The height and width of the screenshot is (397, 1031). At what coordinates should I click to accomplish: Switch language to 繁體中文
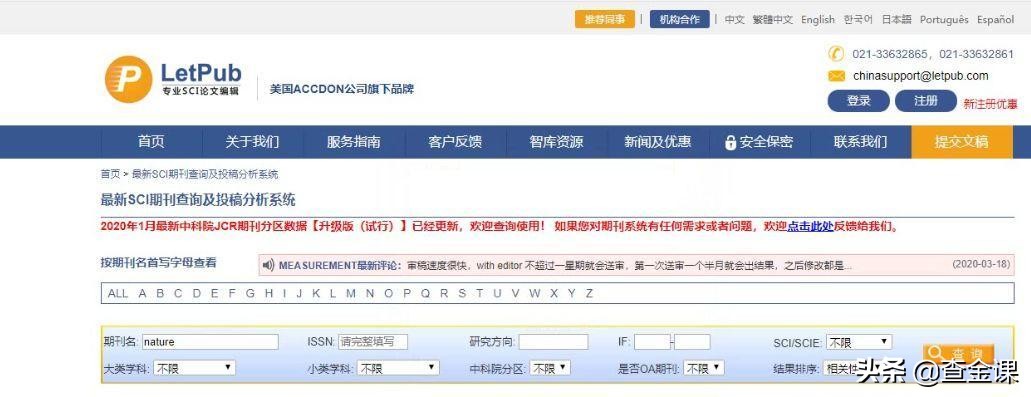click(773, 20)
